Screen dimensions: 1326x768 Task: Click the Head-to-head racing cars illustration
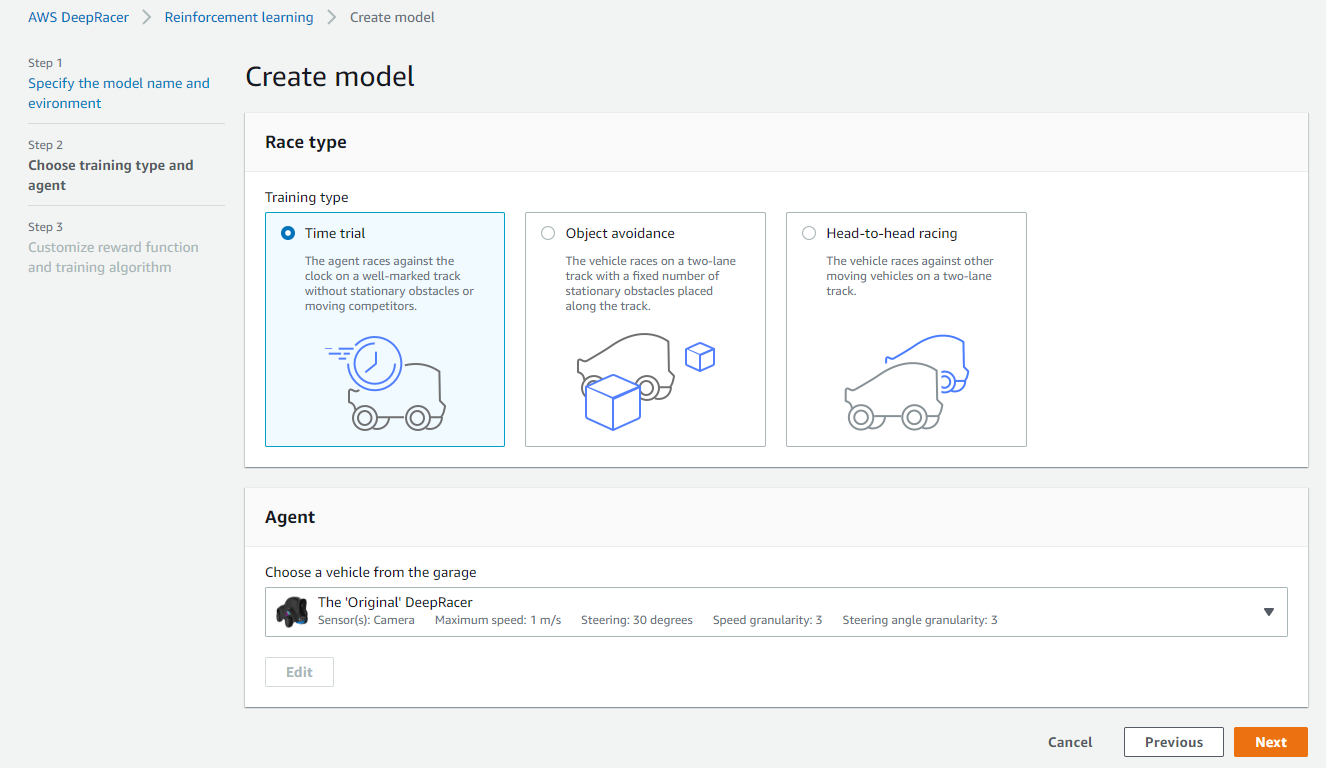click(906, 385)
